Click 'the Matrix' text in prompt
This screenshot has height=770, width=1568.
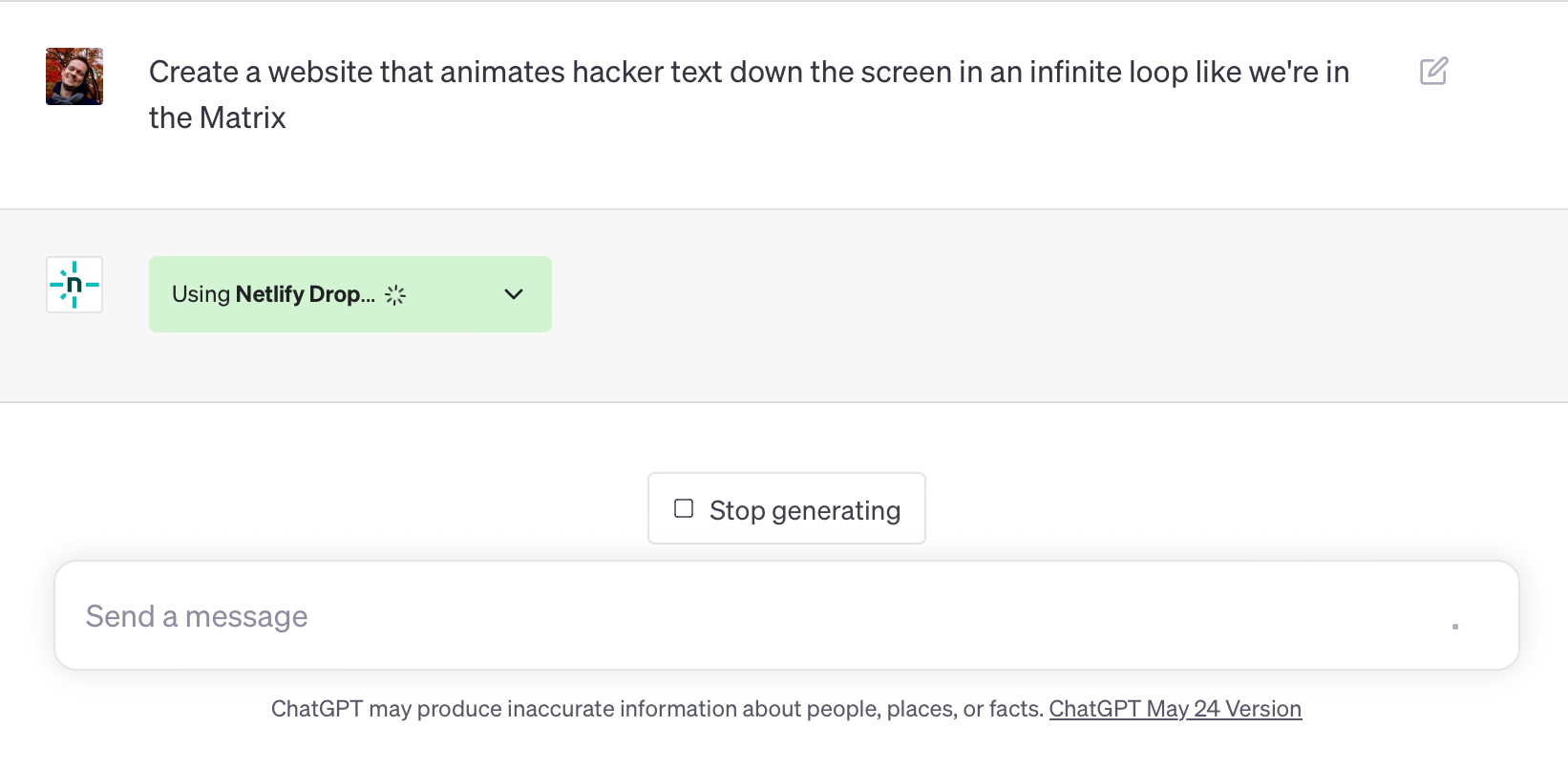click(218, 118)
